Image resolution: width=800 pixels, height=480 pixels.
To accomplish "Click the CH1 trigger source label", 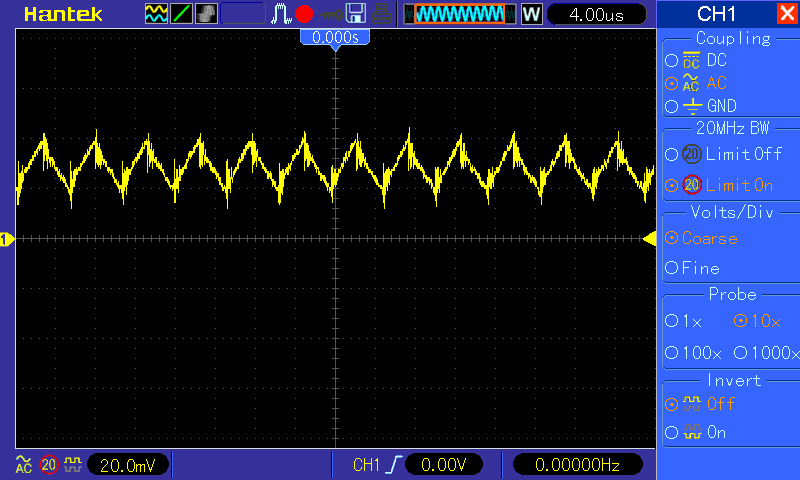I will coord(366,465).
